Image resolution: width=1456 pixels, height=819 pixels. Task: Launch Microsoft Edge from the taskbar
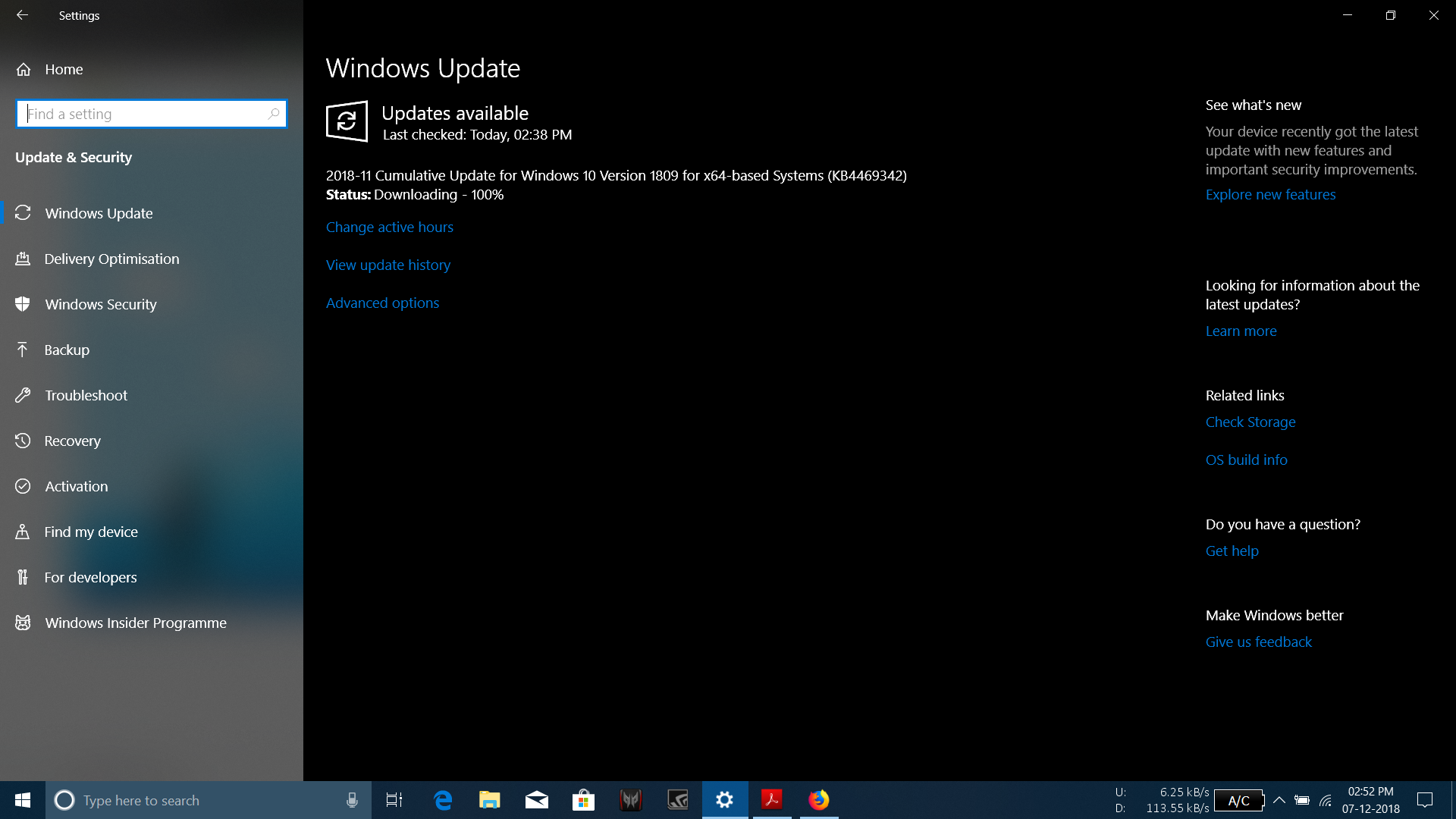(x=443, y=800)
